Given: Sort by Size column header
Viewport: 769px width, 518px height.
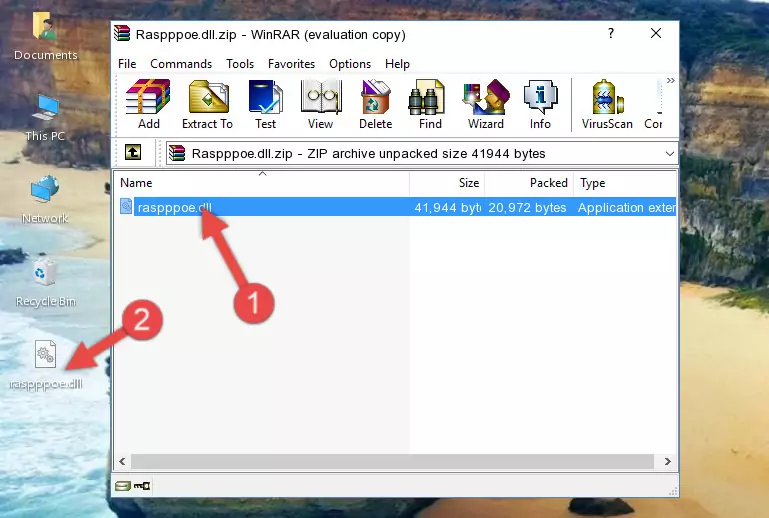Looking at the screenshot, I should coord(447,182).
